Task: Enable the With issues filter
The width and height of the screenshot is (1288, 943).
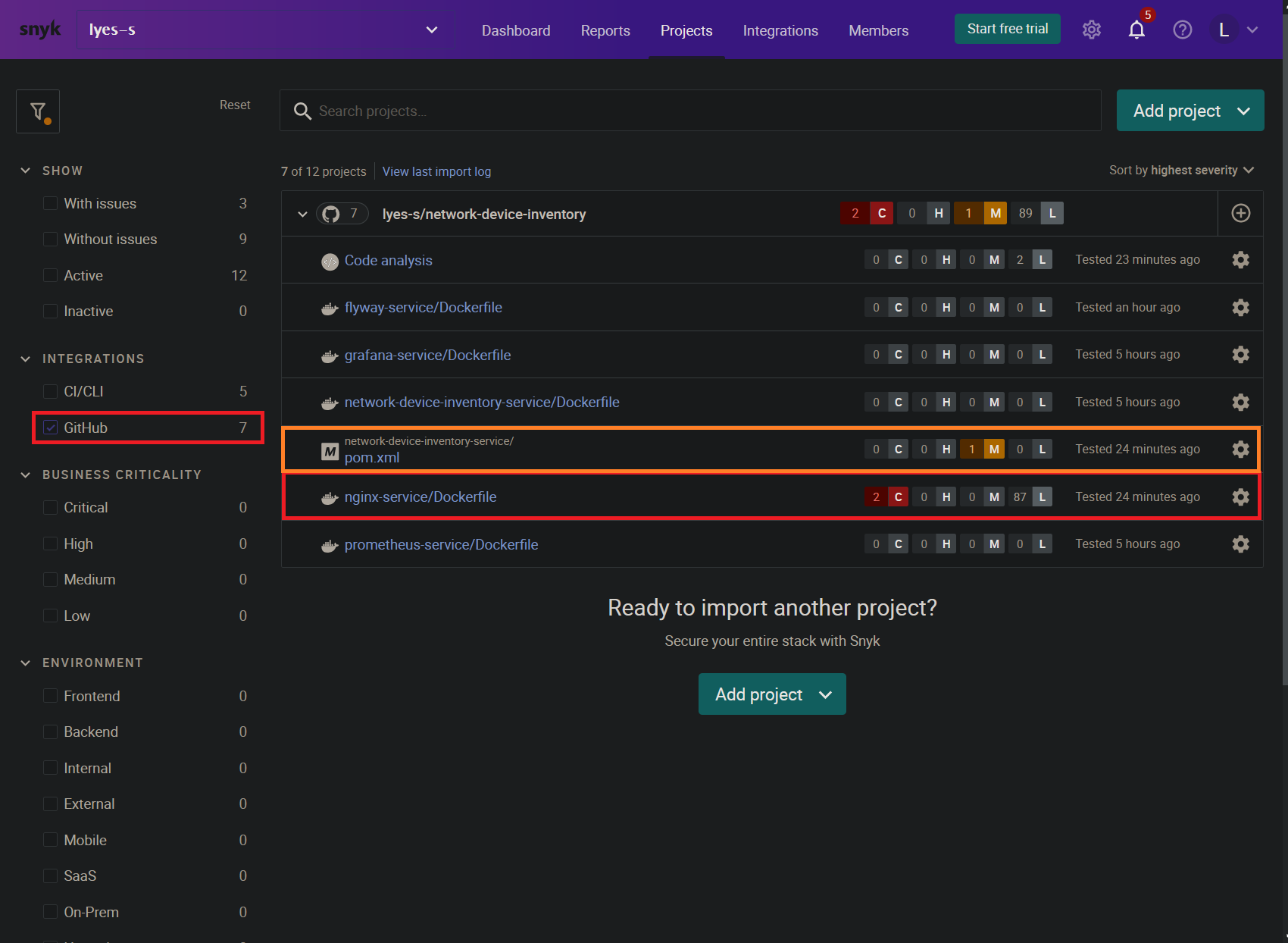Action: pos(51,203)
